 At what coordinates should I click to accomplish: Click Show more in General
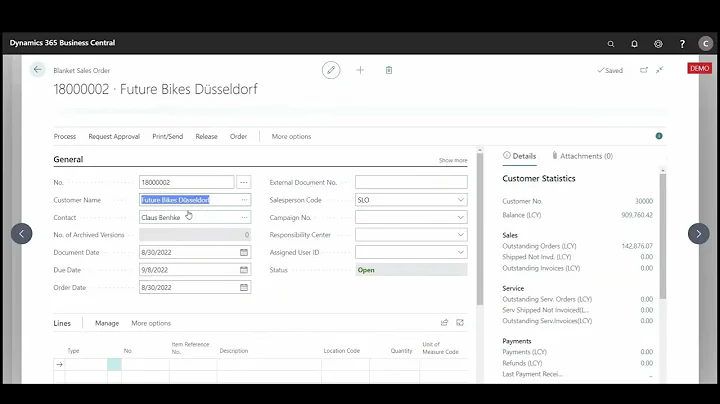[x=453, y=160]
